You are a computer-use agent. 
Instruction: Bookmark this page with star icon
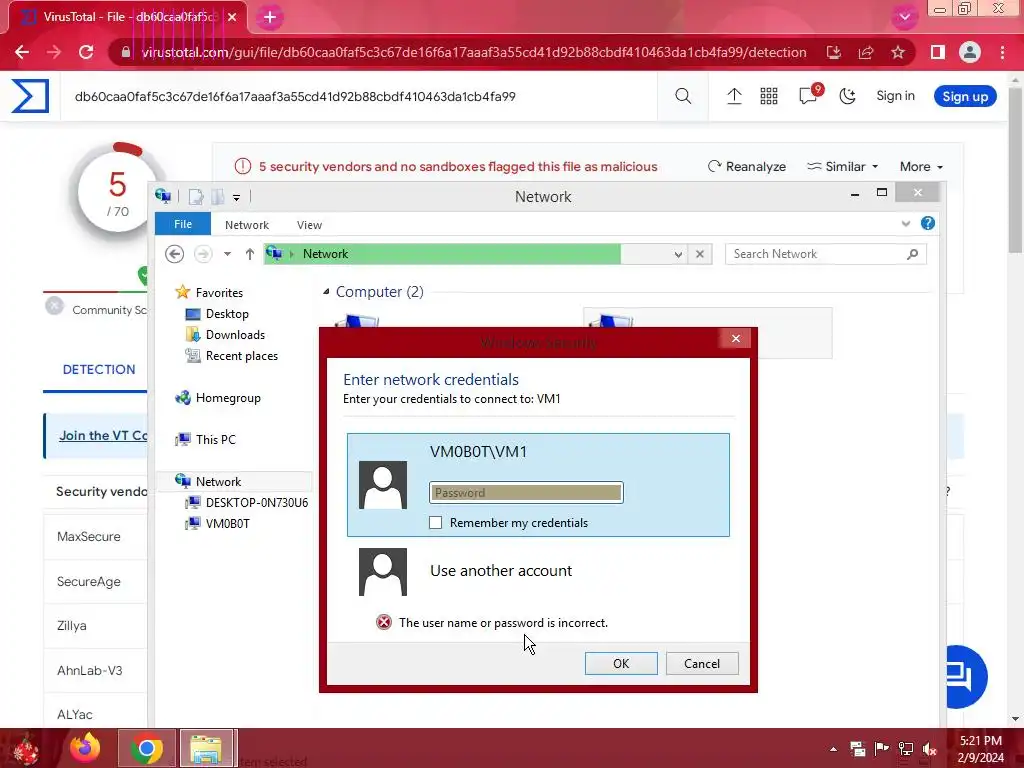tap(898, 52)
